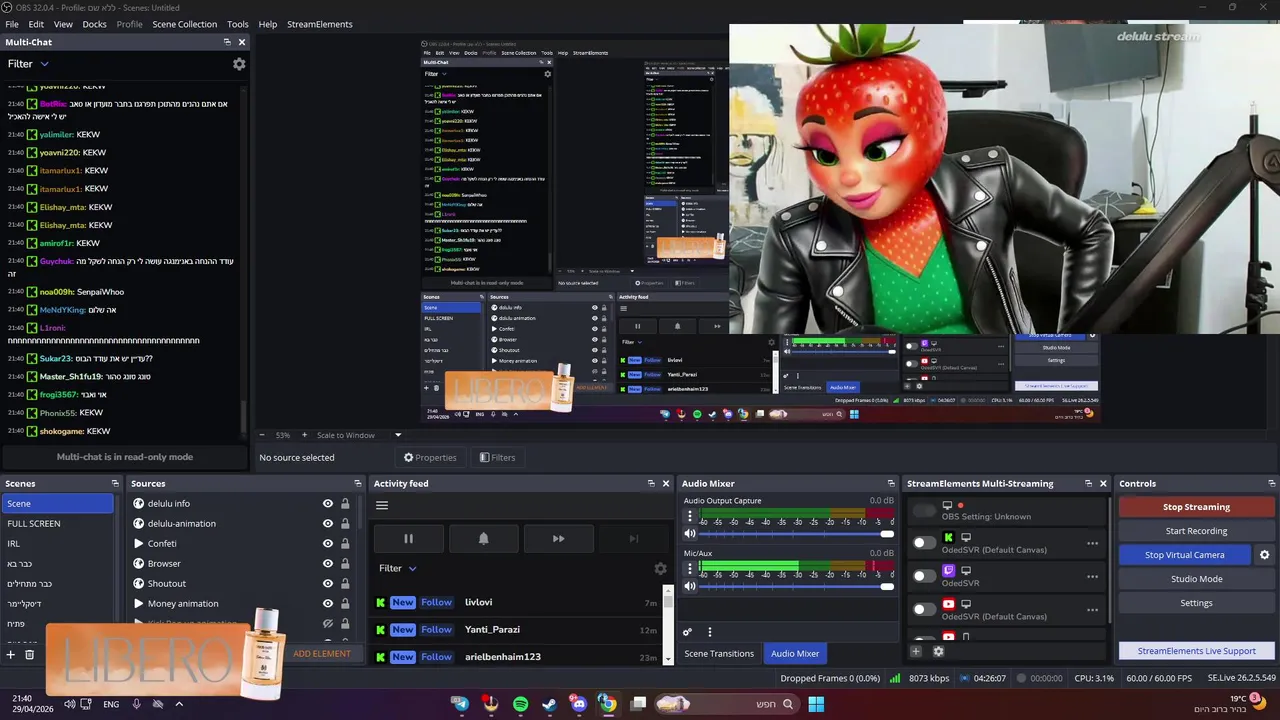Open Twitch OdedSVR destination options dots

(x=1092, y=577)
